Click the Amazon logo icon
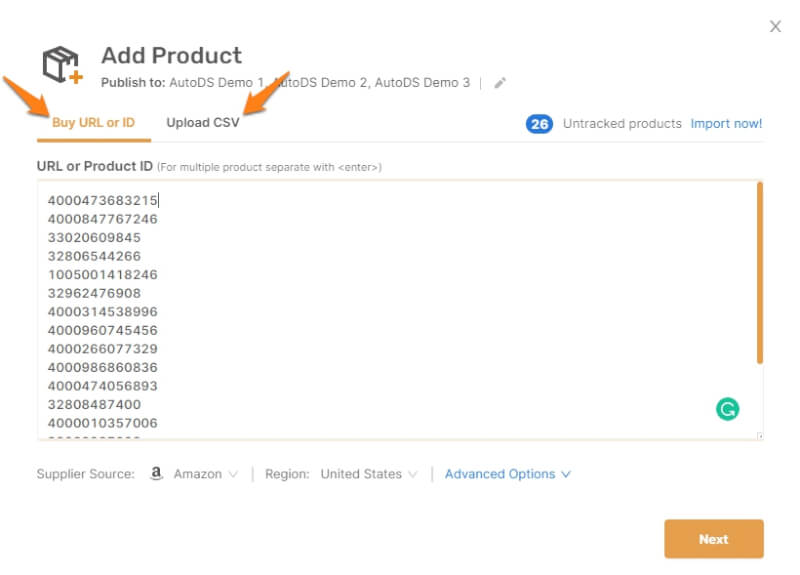The height and width of the screenshot is (575, 800). (156, 474)
